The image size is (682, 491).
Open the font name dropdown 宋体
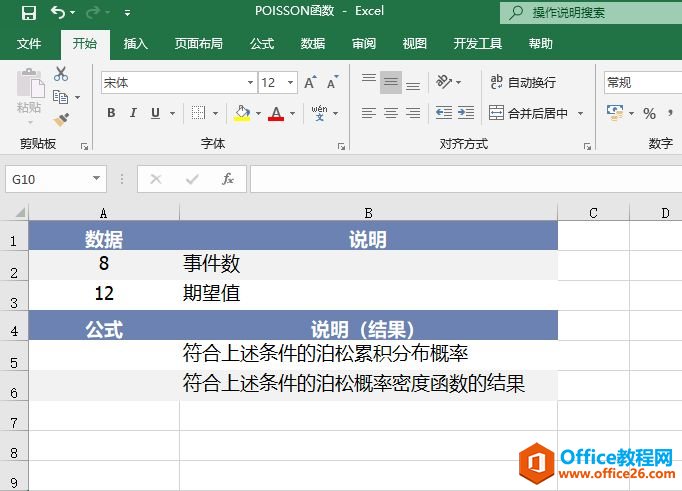251,83
